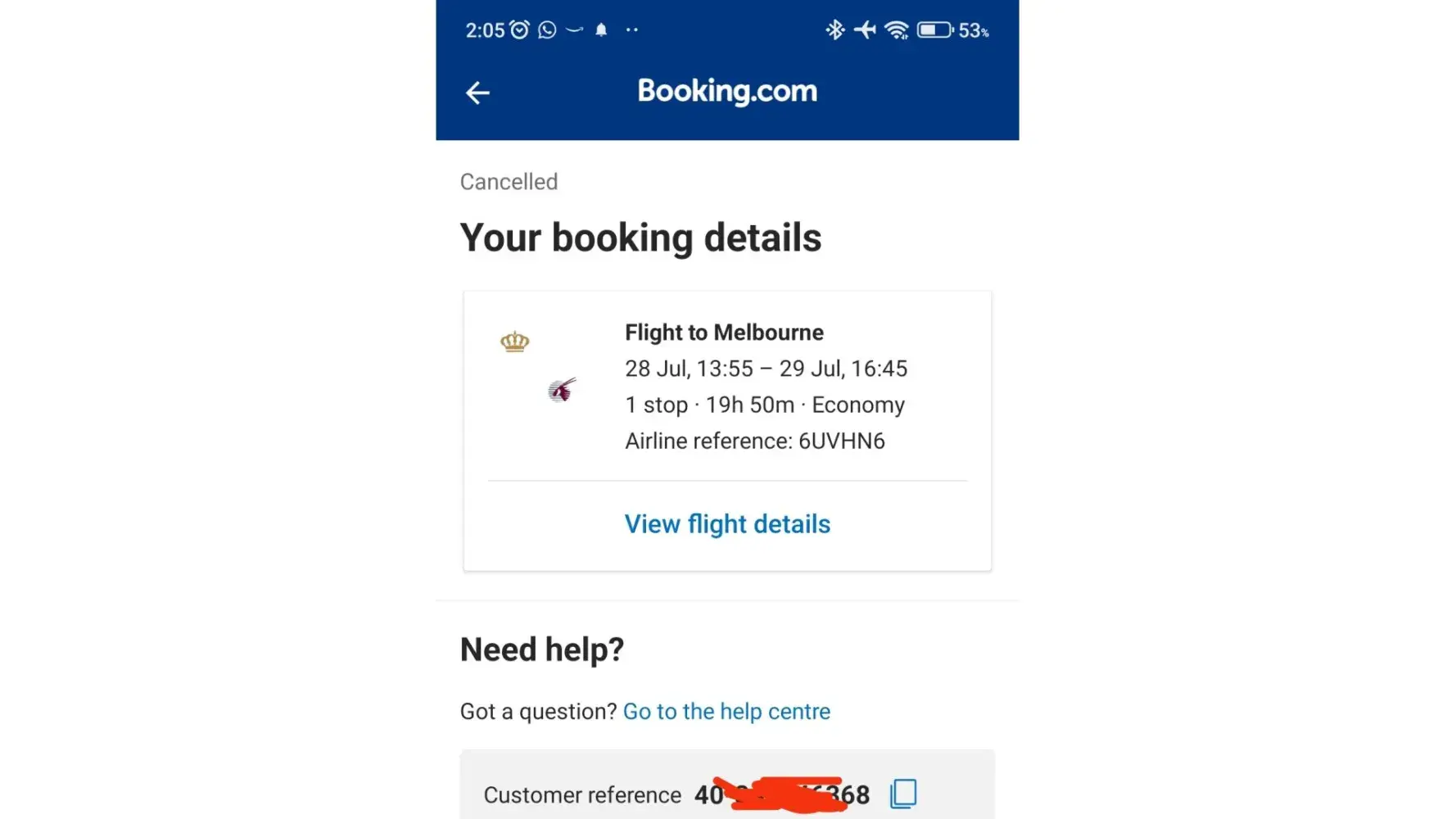Tap the battery level indicator
Viewport: 1456px width, 819px height.
(934, 30)
